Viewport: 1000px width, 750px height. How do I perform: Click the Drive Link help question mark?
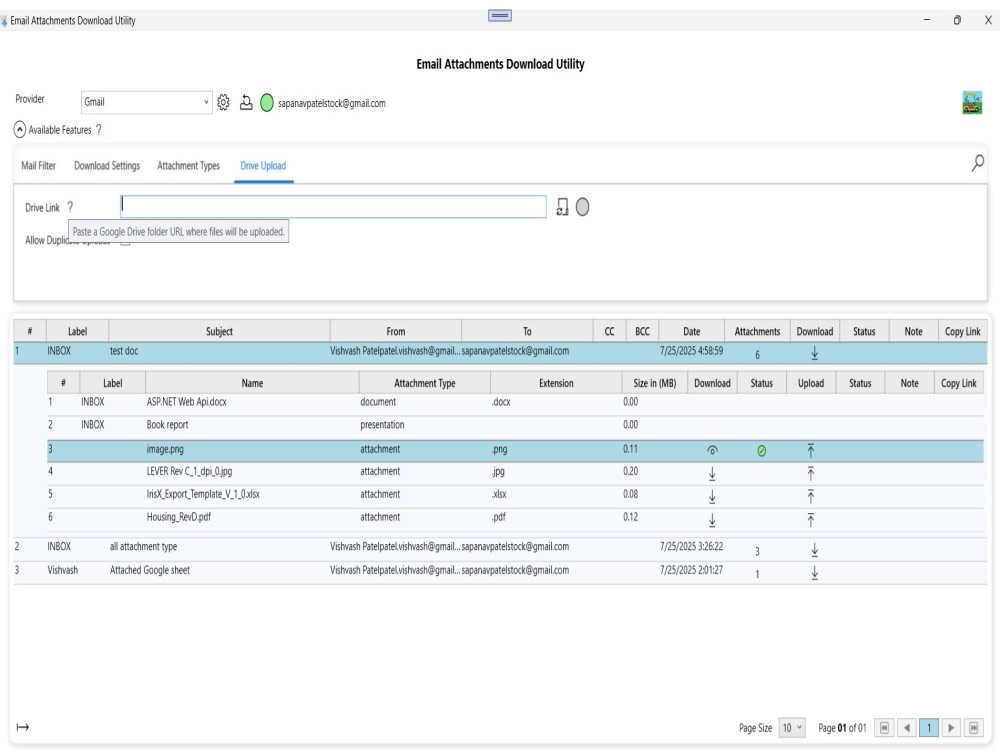coord(70,207)
